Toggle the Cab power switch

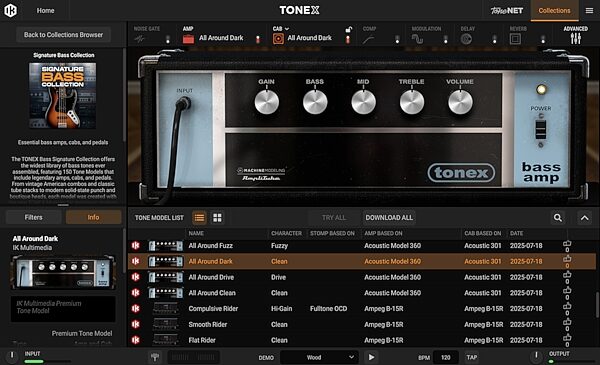[348, 39]
